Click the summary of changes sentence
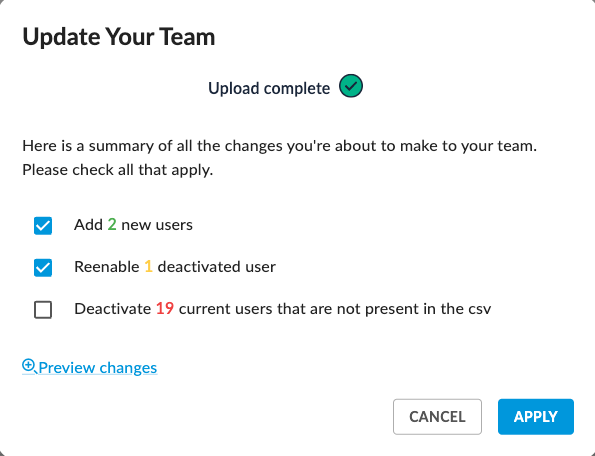The height and width of the screenshot is (456, 595). point(280,146)
